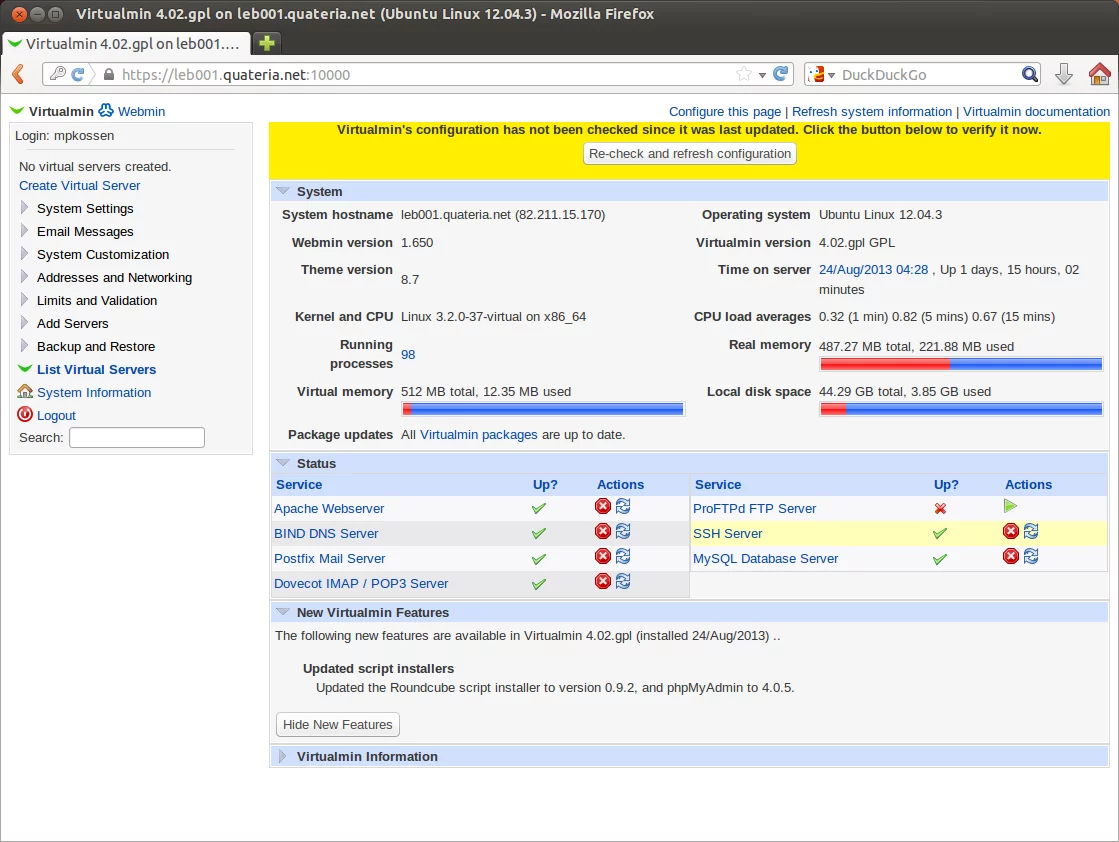Click the padlock site identity icon
Viewport: 1119px width, 842px height.
[109, 74]
